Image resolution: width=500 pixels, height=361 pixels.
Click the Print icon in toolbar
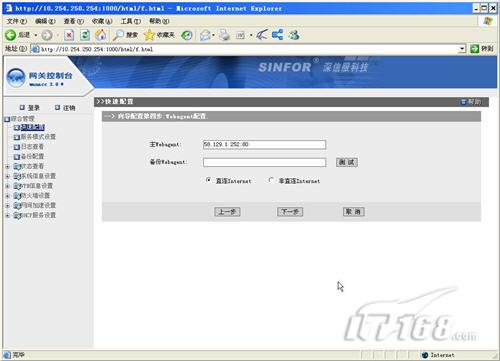click(224, 35)
